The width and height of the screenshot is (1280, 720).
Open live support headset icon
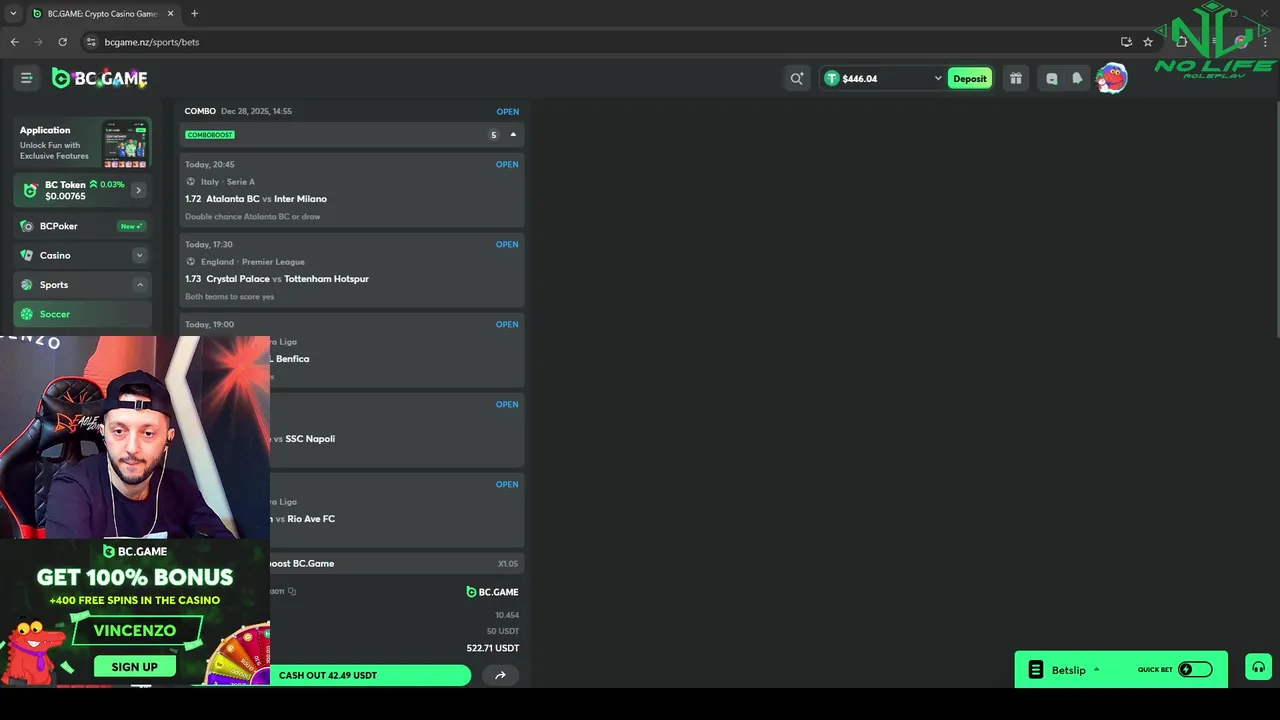(1258, 668)
